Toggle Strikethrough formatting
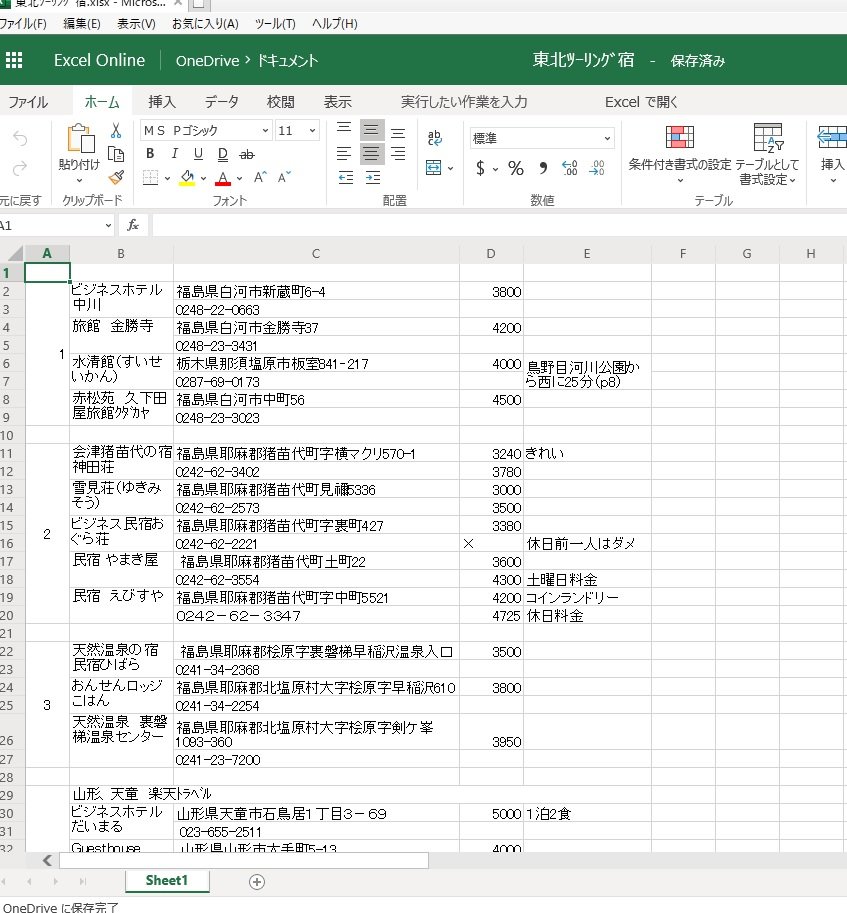The image size is (847, 913). (x=247, y=154)
